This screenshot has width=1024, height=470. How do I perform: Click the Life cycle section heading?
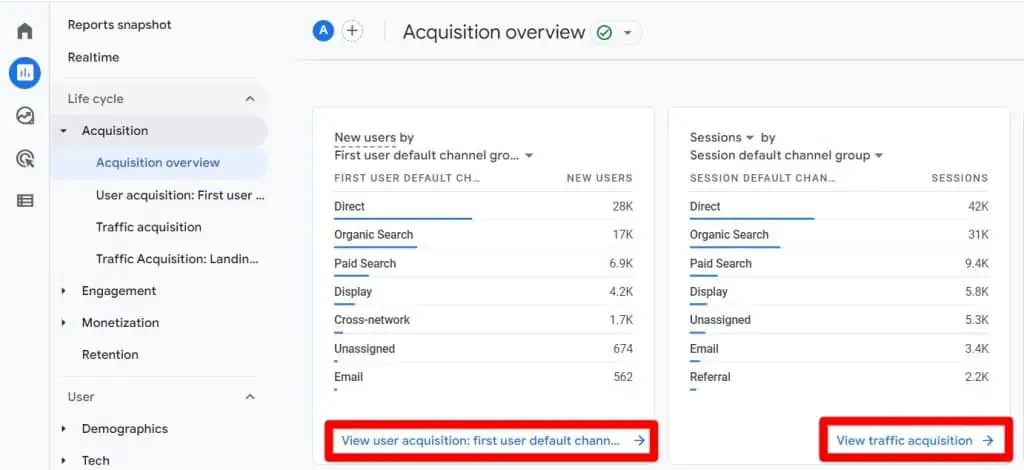95,99
